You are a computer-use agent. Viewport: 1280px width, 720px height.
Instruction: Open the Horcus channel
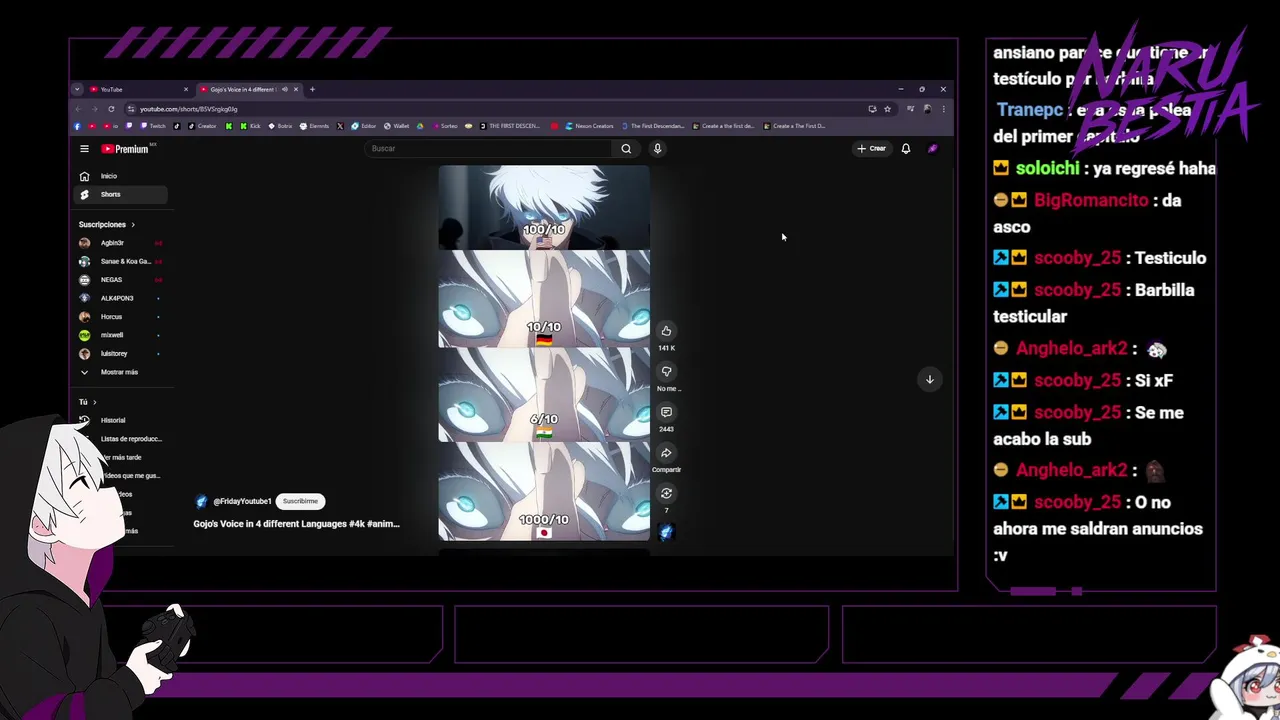coord(121,317)
